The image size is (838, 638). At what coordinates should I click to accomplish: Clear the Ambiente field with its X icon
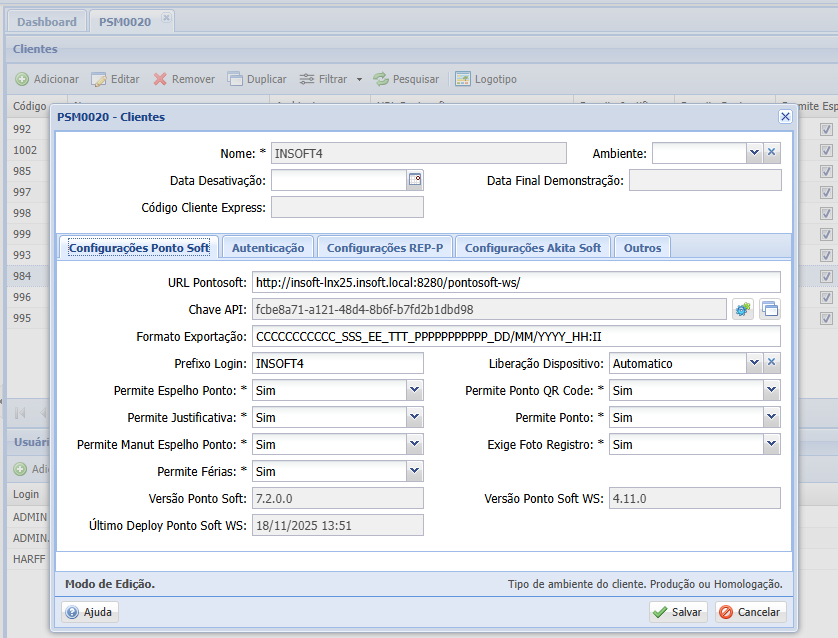[772, 152]
